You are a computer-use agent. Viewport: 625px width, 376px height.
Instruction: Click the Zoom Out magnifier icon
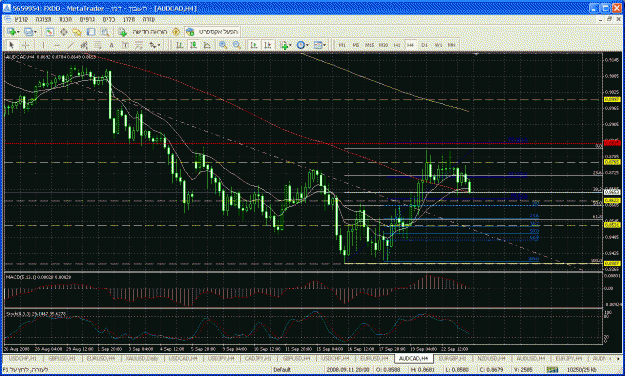click(x=237, y=45)
